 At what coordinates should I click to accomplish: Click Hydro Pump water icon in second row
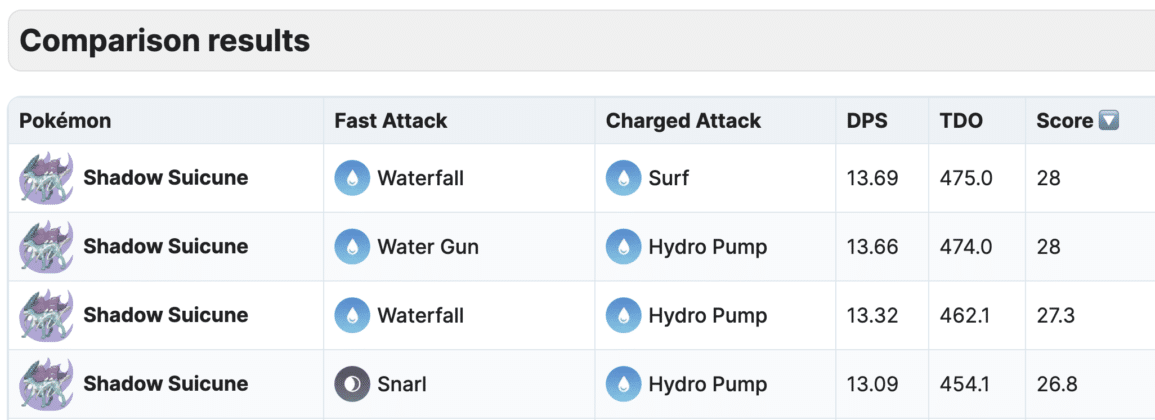tap(623, 247)
